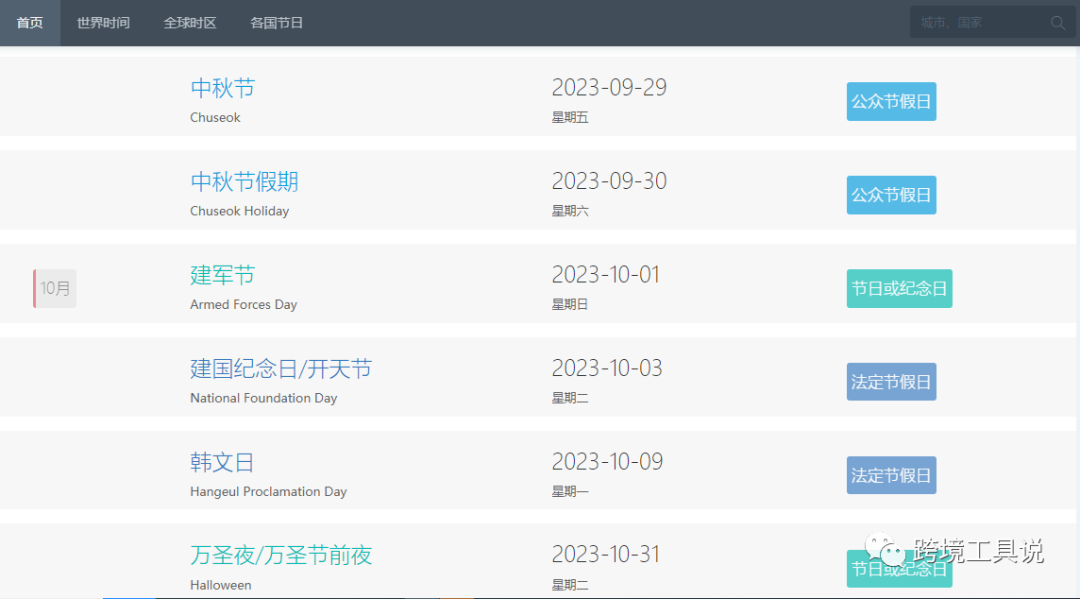Open the 中秋节假期 holiday link
The height and width of the screenshot is (599, 1080).
[245, 182]
